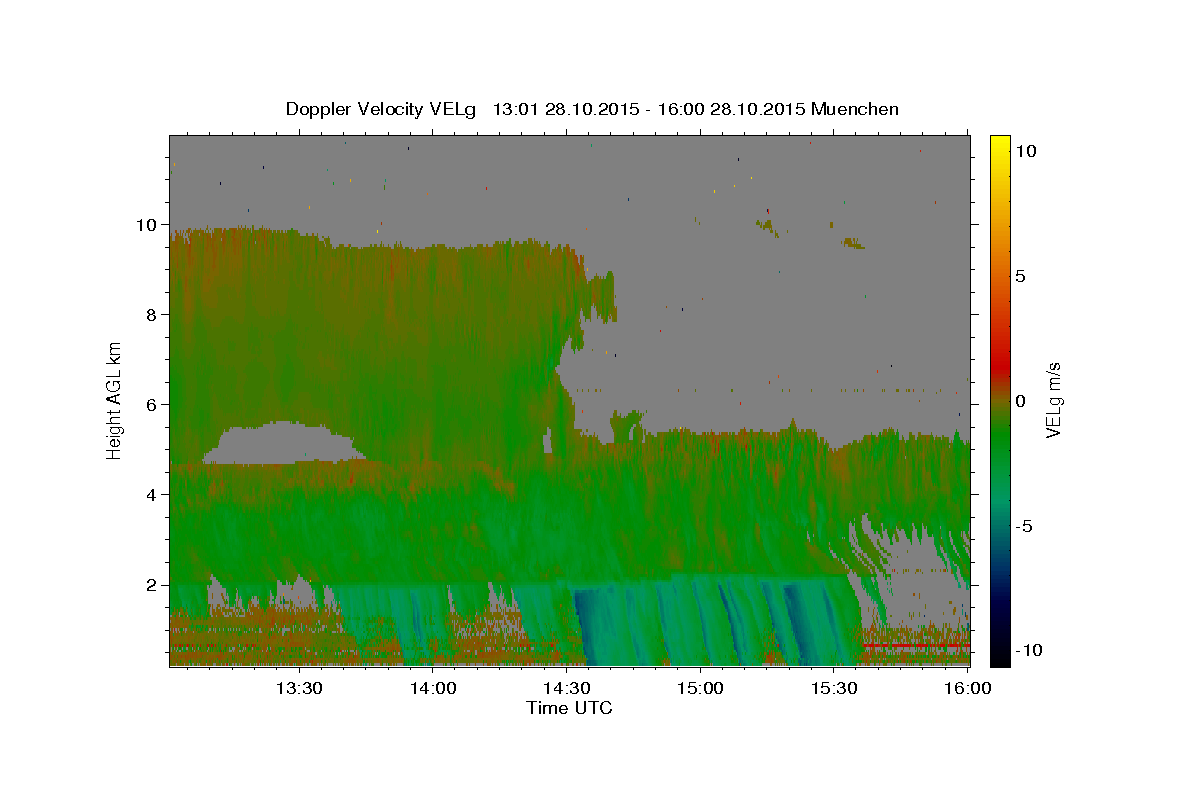This screenshot has width=1200, height=800.
Task: Click the 'Time UTC' axis label
Action: click(x=569, y=708)
